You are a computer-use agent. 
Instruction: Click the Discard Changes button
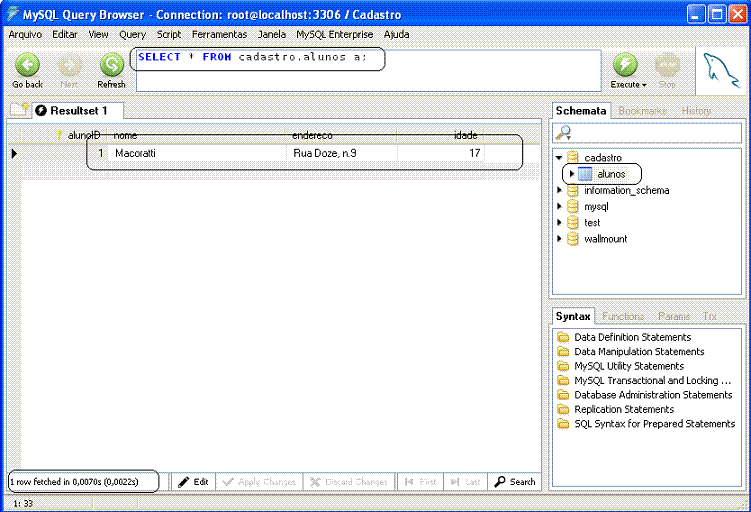point(349,482)
